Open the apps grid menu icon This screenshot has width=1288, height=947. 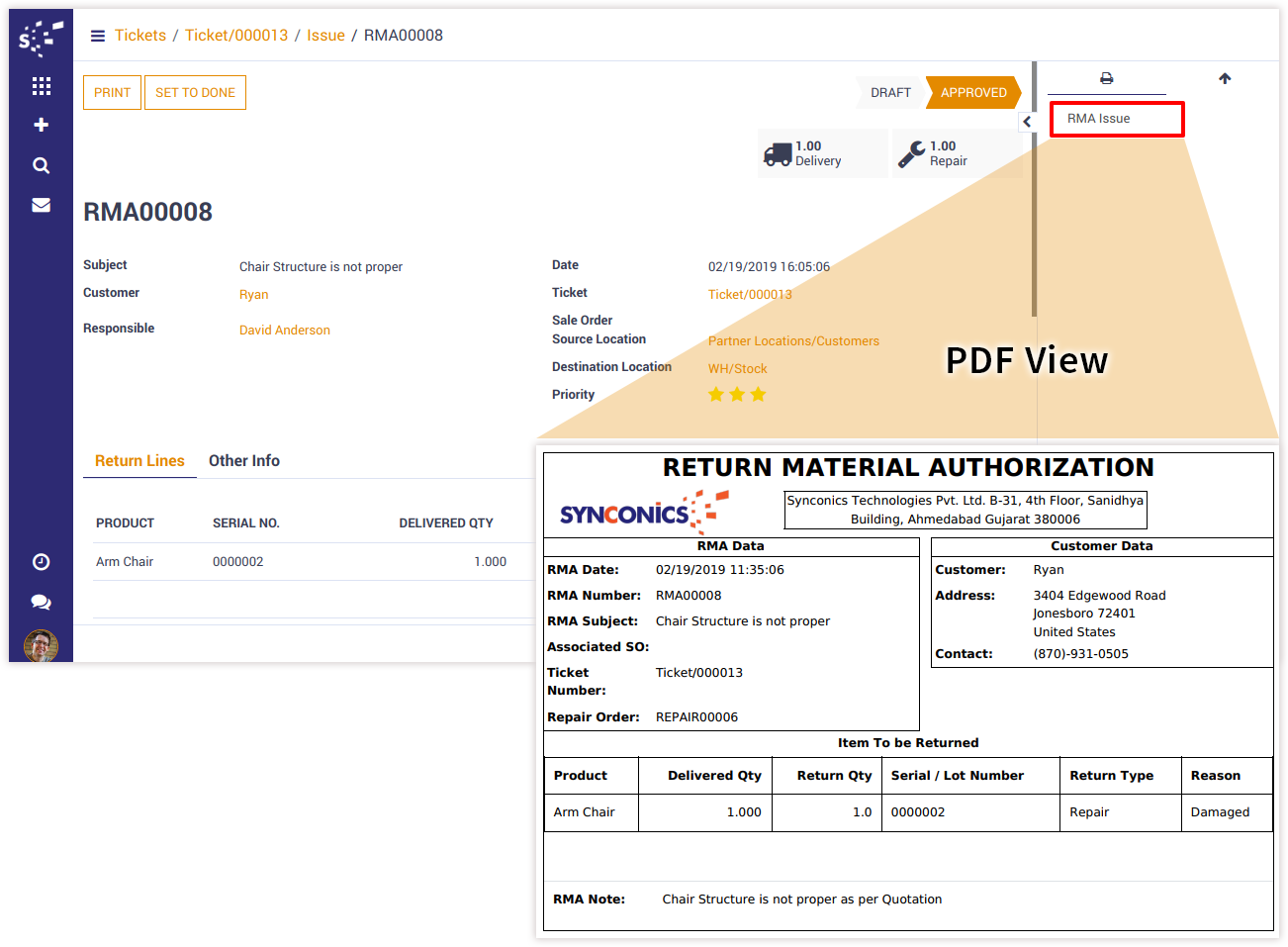[41, 86]
